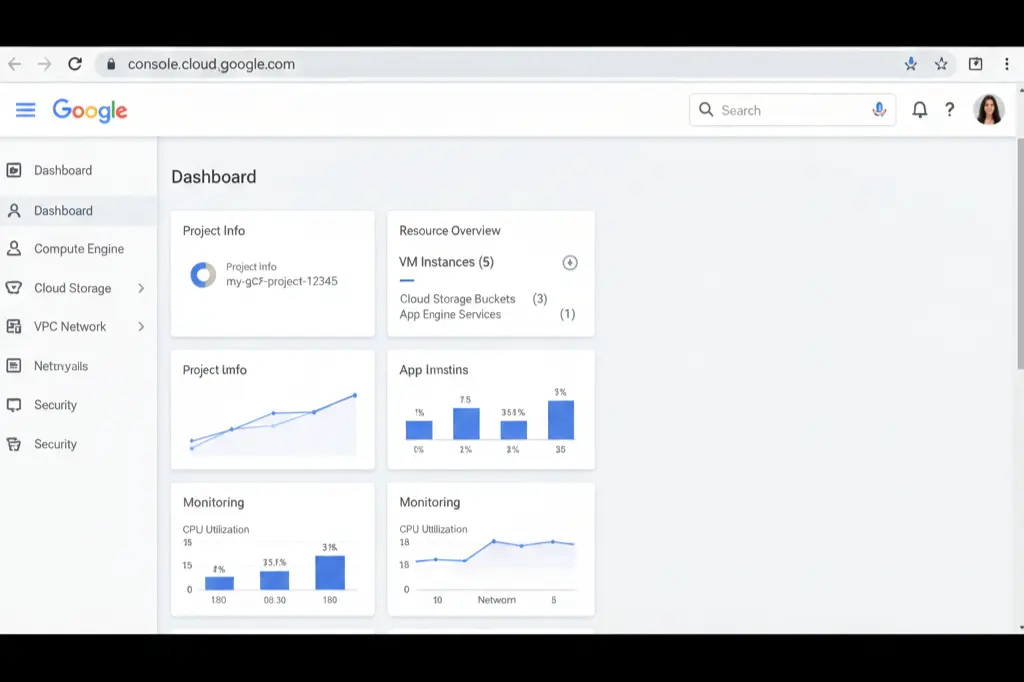Screen dimensions: 1024x682
Task: Open the VM Instances (5) link
Action: tap(446, 262)
